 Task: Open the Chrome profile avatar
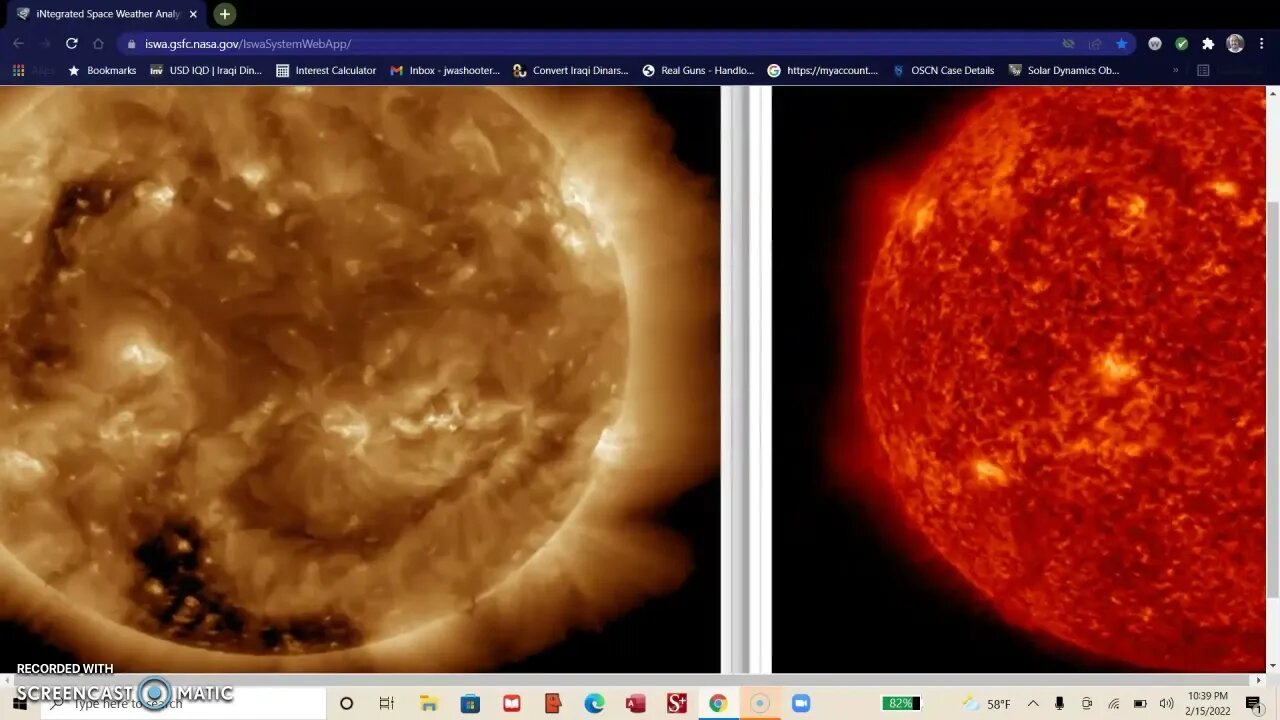1235,44
